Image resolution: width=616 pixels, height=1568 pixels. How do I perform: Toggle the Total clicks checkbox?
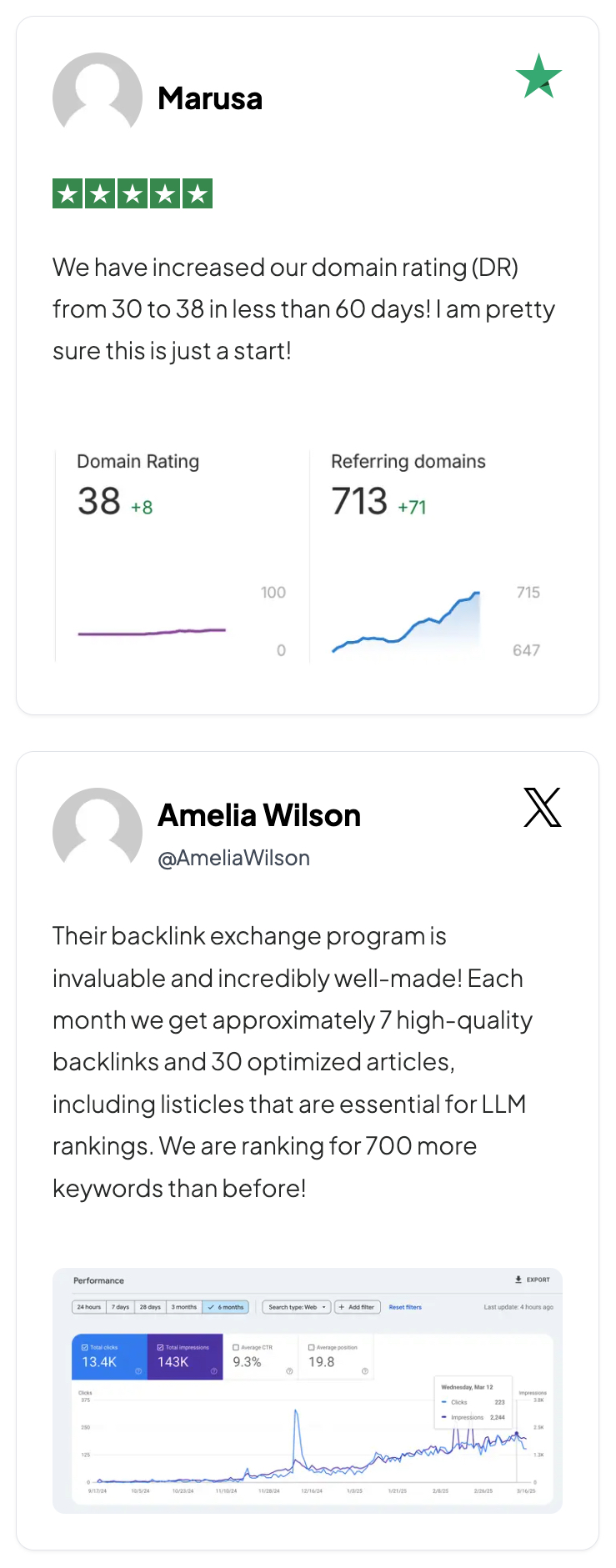coord(85,1347)
